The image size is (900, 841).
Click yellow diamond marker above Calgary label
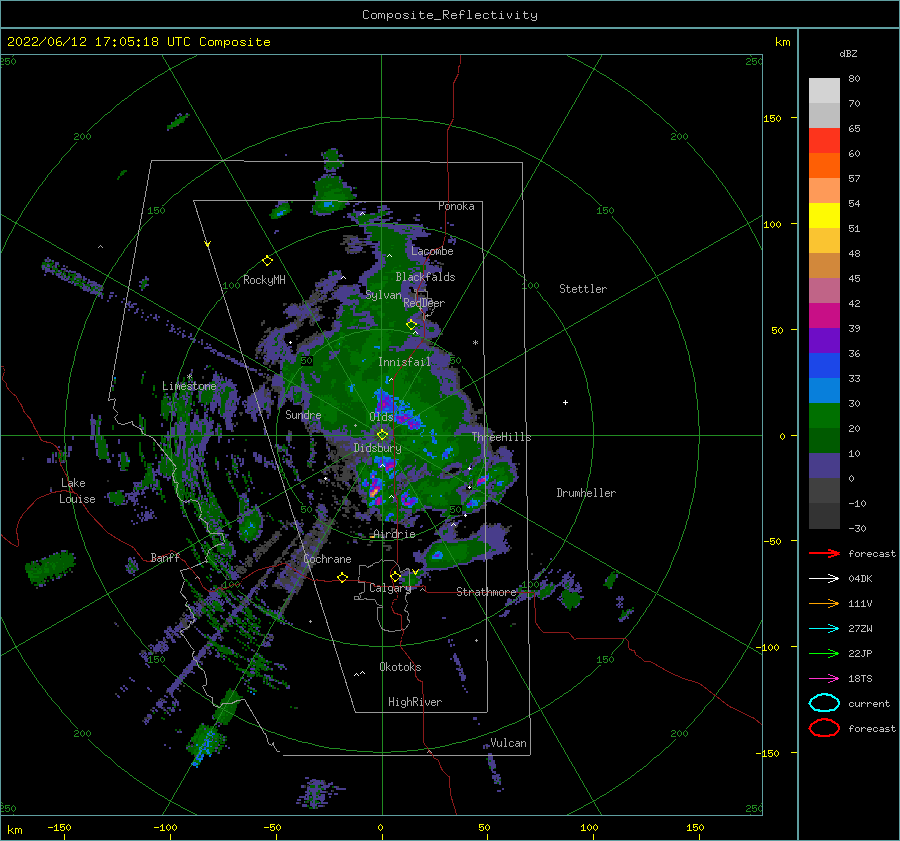point(395,576)
